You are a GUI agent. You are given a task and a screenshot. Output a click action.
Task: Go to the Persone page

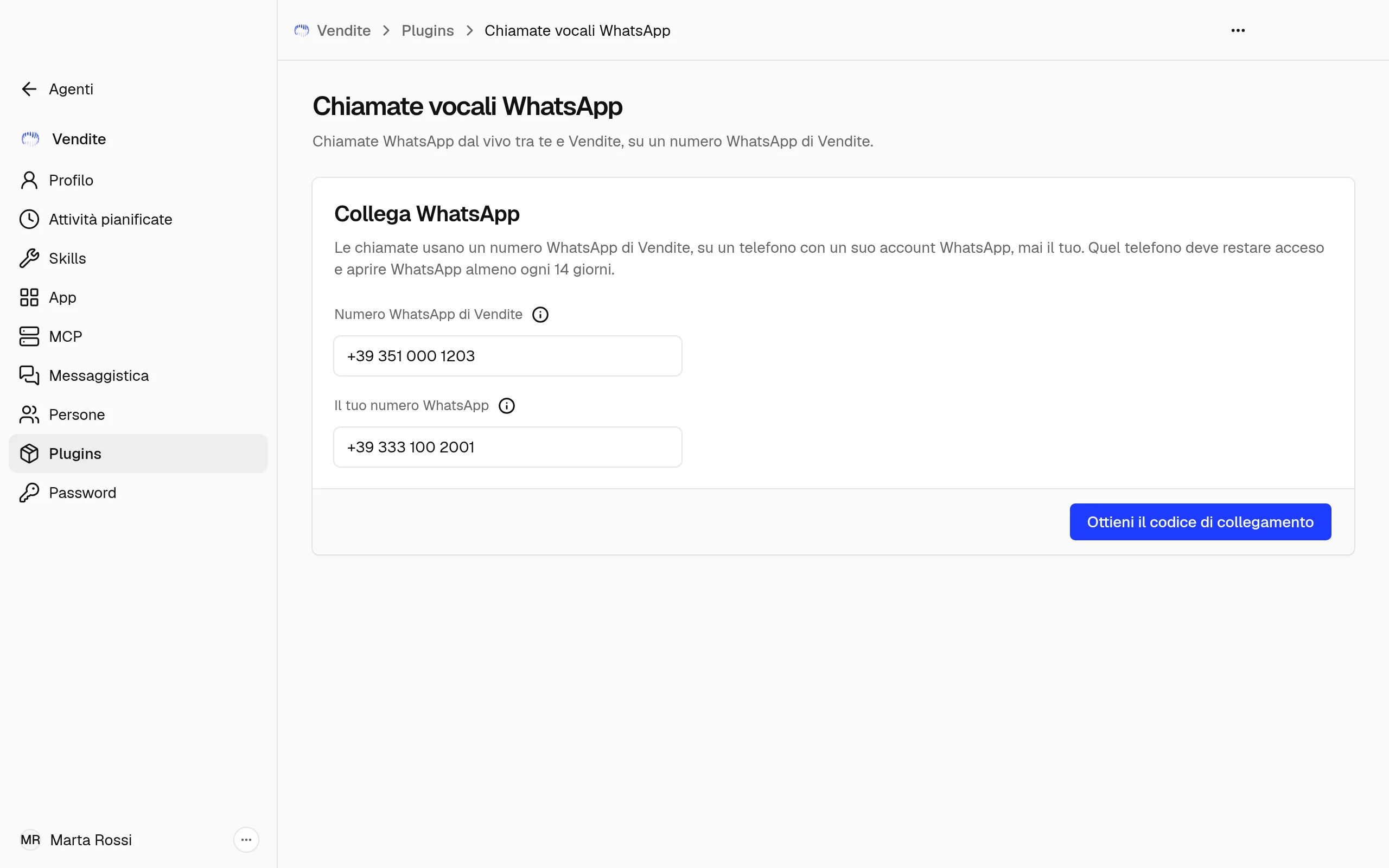pos(138,414)
